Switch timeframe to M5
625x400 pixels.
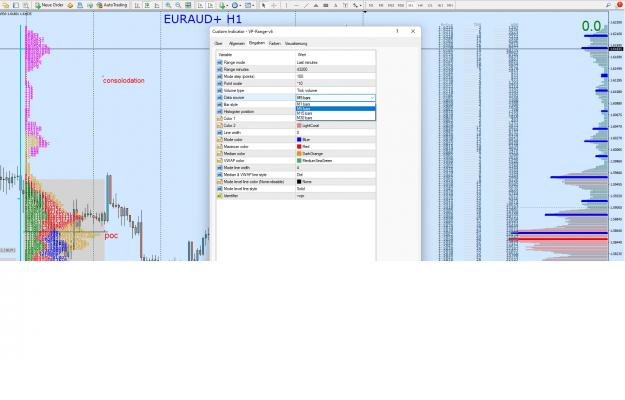tap(381, 5)
